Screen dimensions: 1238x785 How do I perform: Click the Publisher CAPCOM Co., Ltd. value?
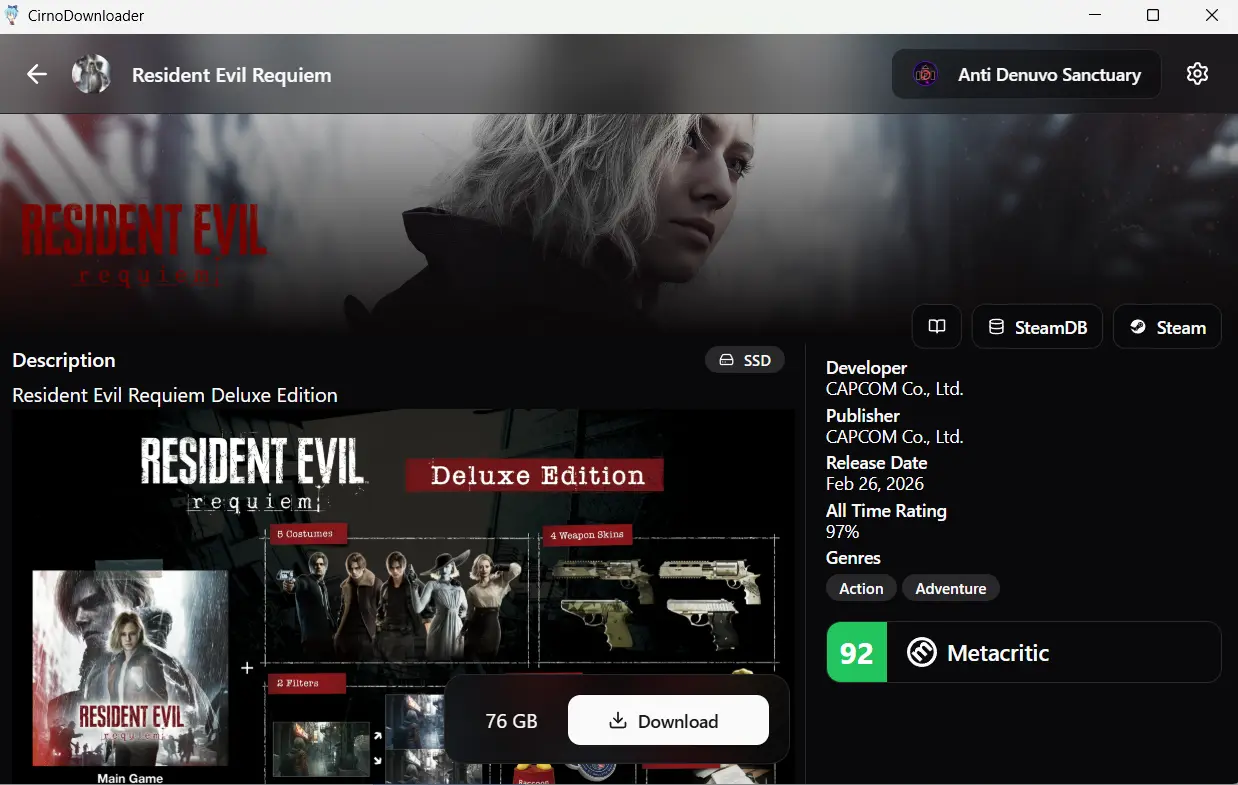pos(894,437)
